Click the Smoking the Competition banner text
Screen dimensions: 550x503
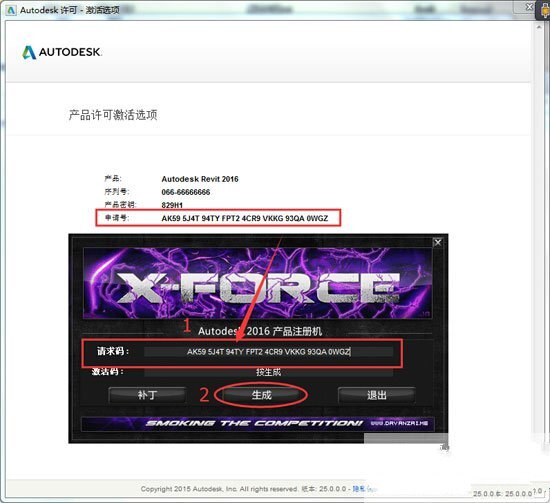point(254,423)
